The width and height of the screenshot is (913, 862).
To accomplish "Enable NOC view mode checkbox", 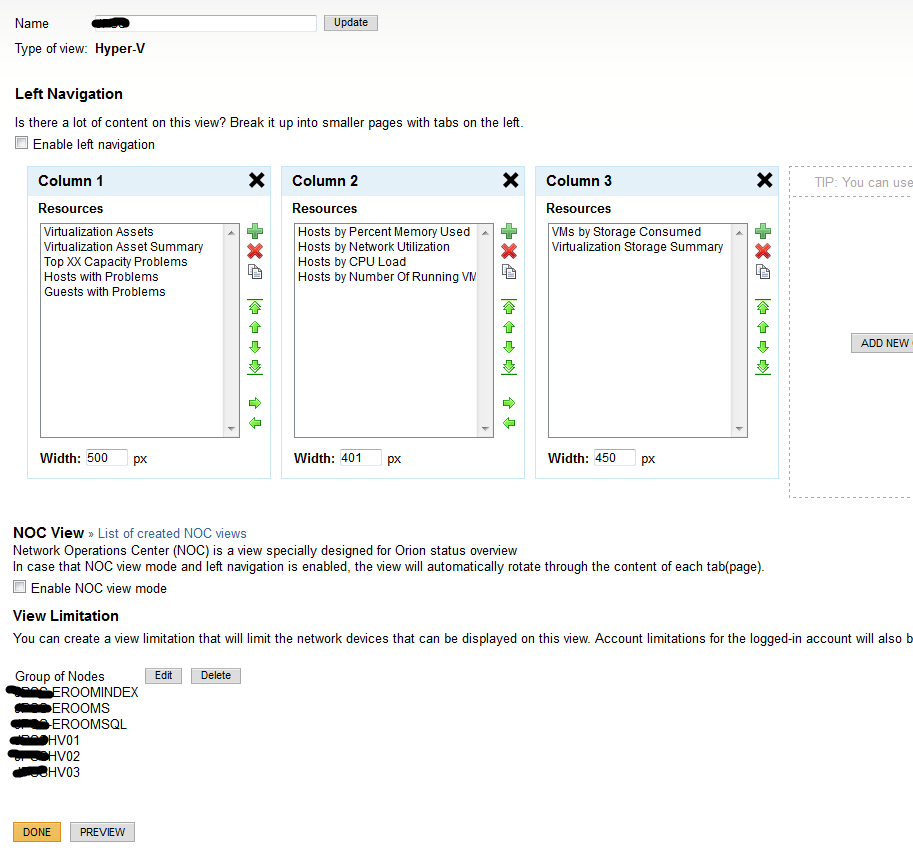I will (x=20, y=587).
